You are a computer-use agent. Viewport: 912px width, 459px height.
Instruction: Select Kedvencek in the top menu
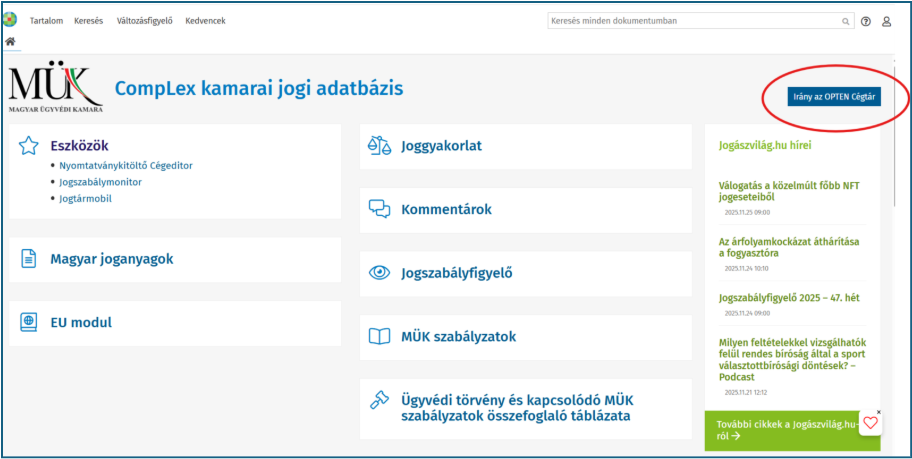point(205,21)
